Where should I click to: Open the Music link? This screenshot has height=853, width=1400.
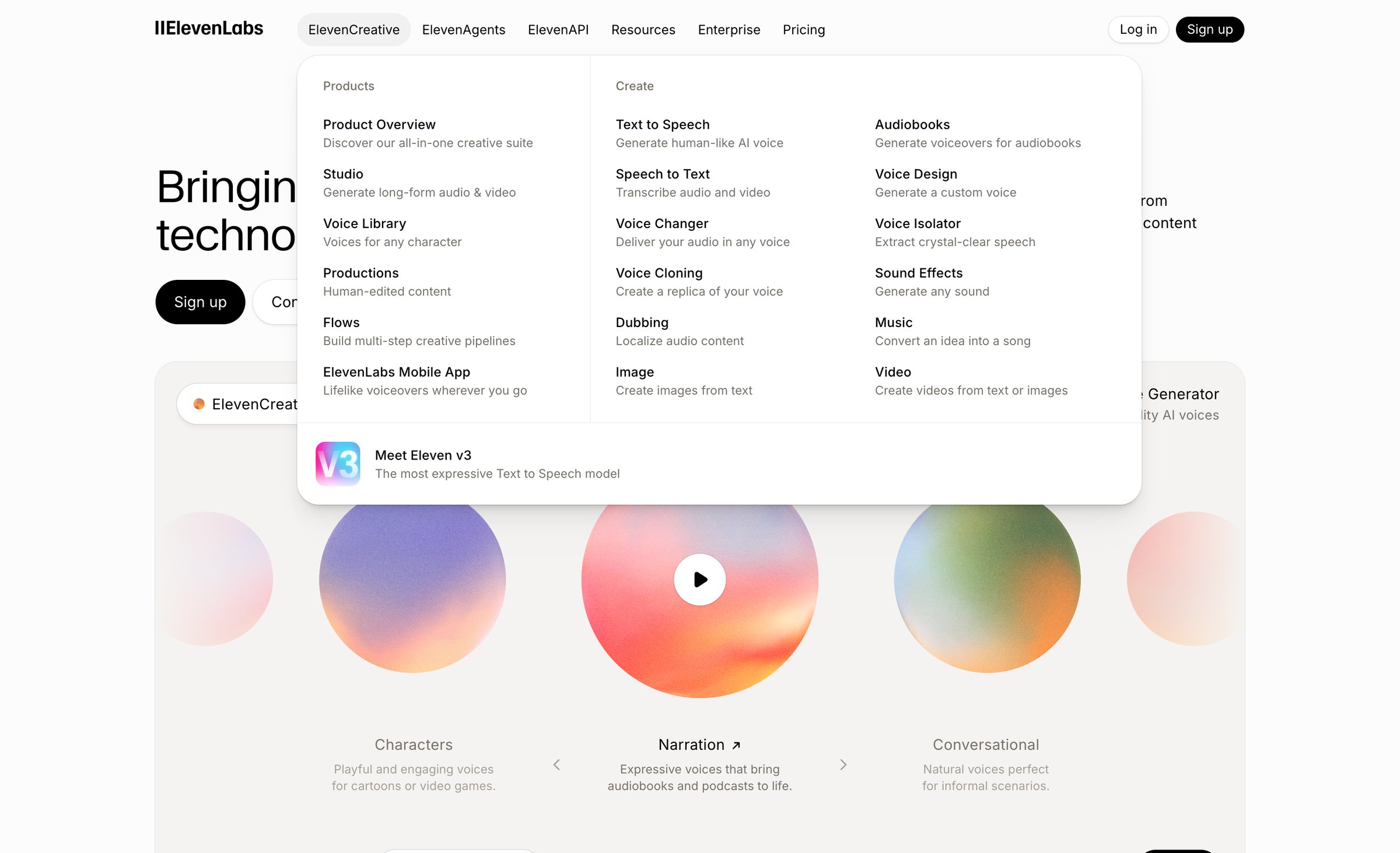pos(953,331)
